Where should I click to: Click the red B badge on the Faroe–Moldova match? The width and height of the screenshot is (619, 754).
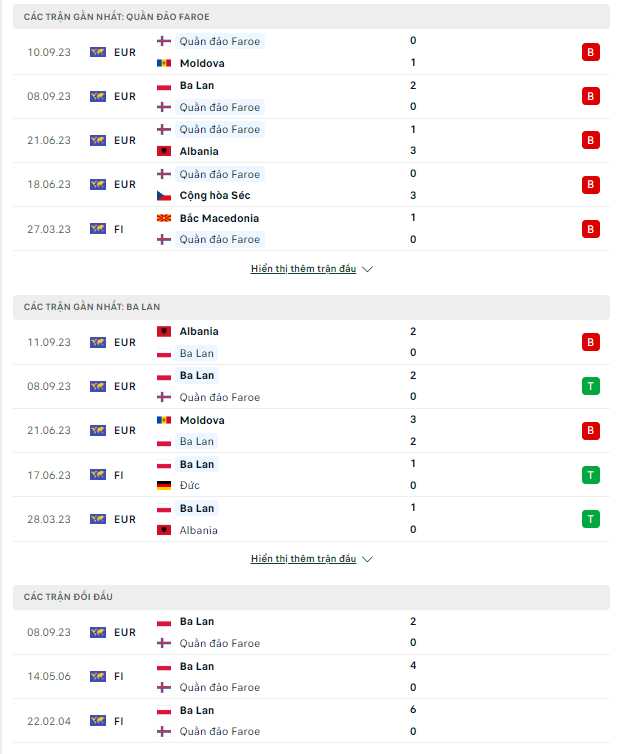click(590, 52)
